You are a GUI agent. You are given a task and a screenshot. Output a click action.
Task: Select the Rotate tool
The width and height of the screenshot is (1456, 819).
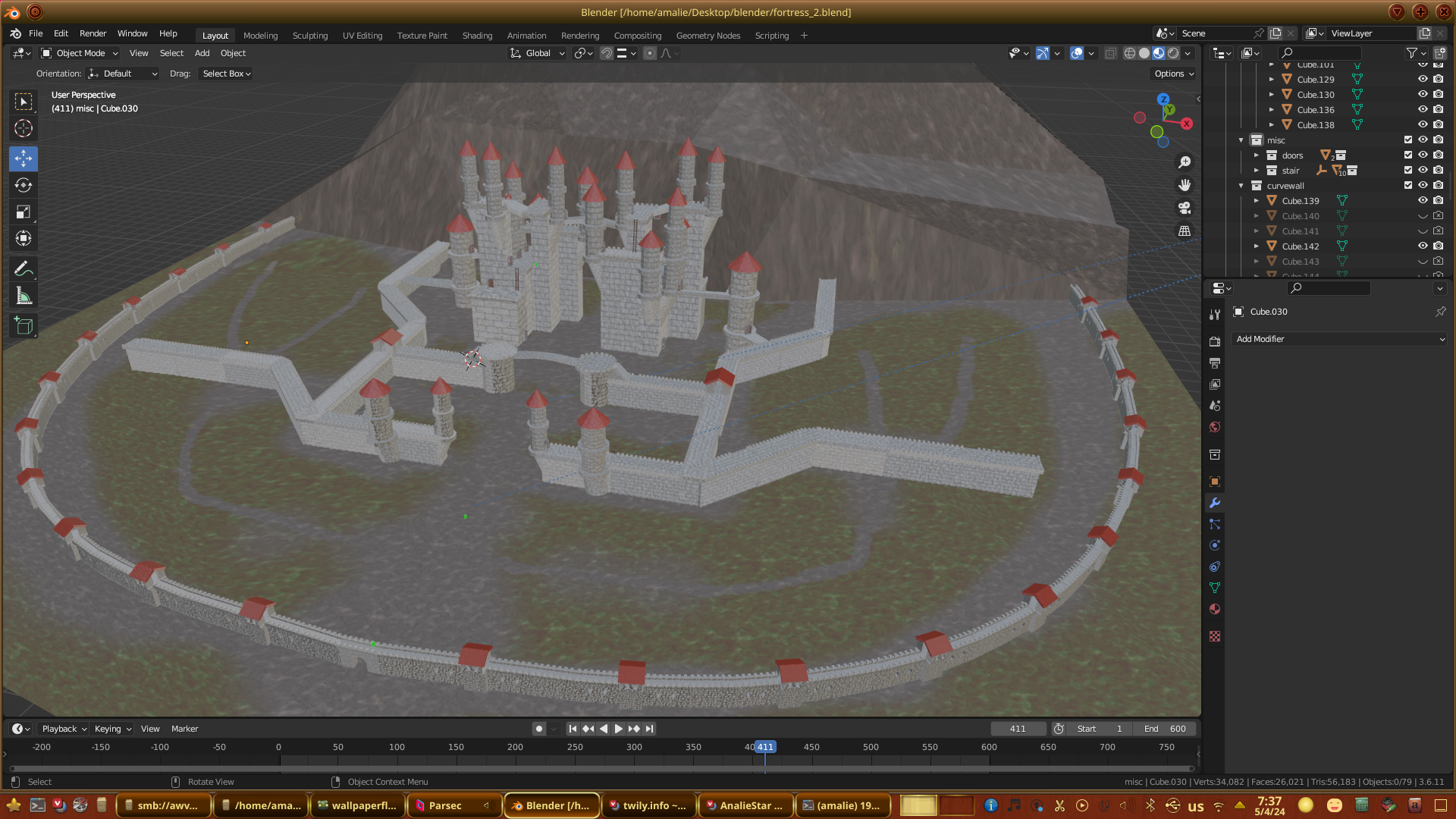point(24,185)
